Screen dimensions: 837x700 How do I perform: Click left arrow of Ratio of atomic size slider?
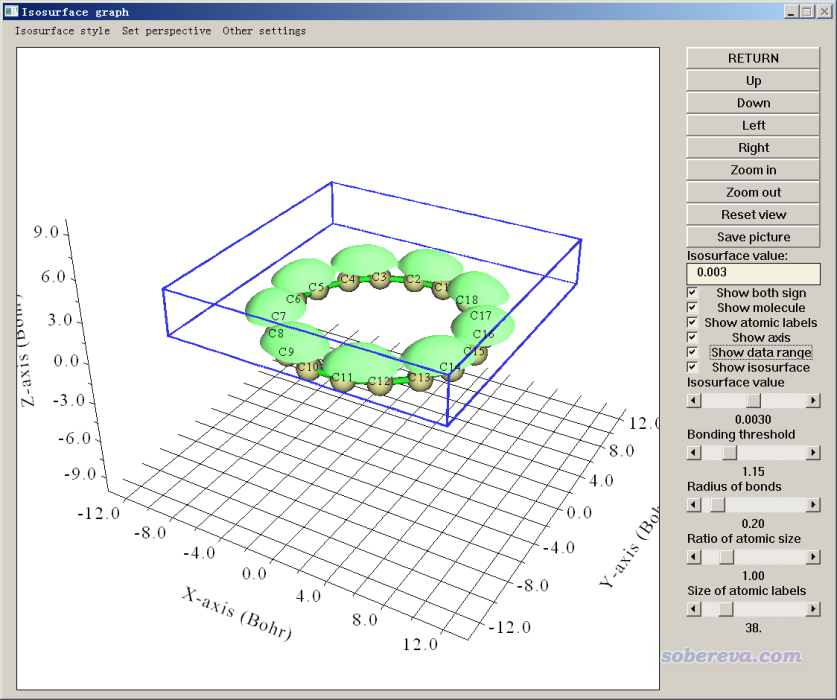(694, 557)
